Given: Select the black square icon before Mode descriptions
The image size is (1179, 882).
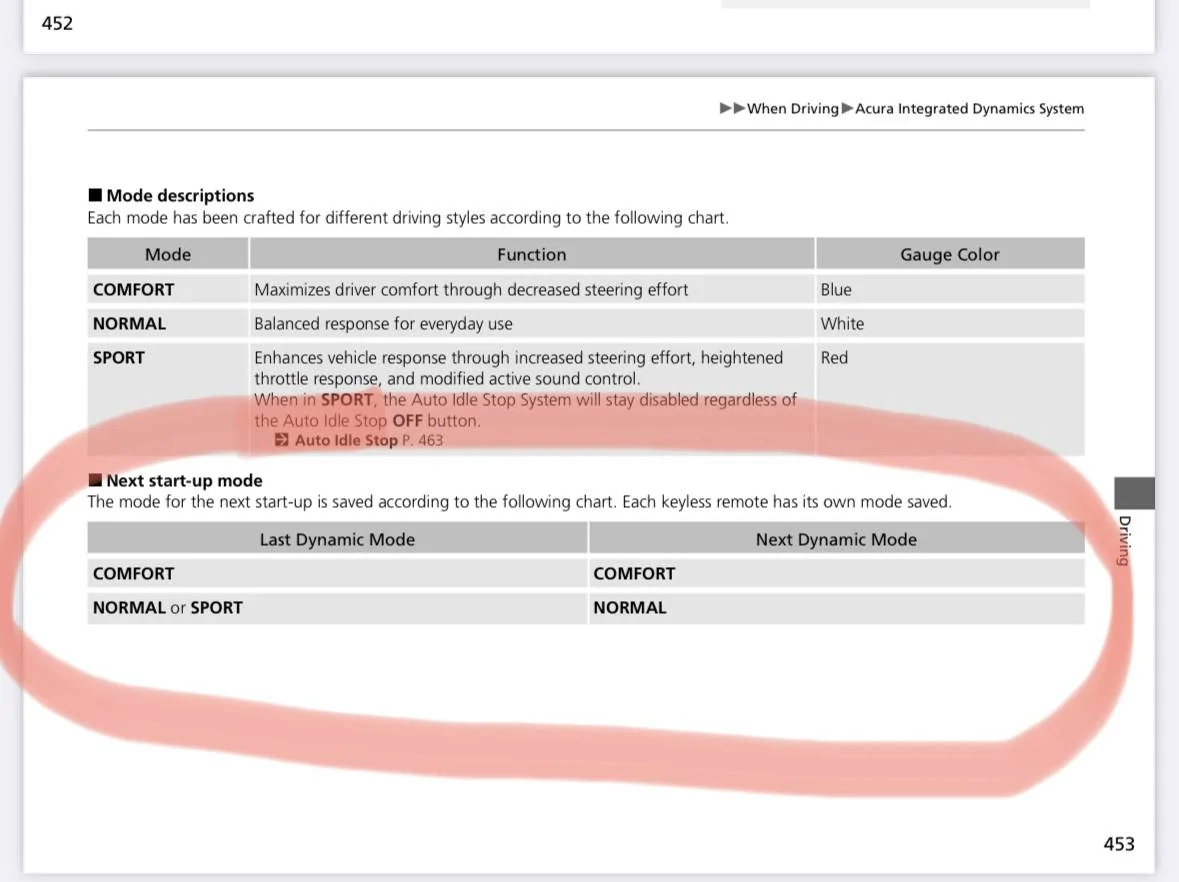Looking at the screenshot, I should click(x=94, y=195).
